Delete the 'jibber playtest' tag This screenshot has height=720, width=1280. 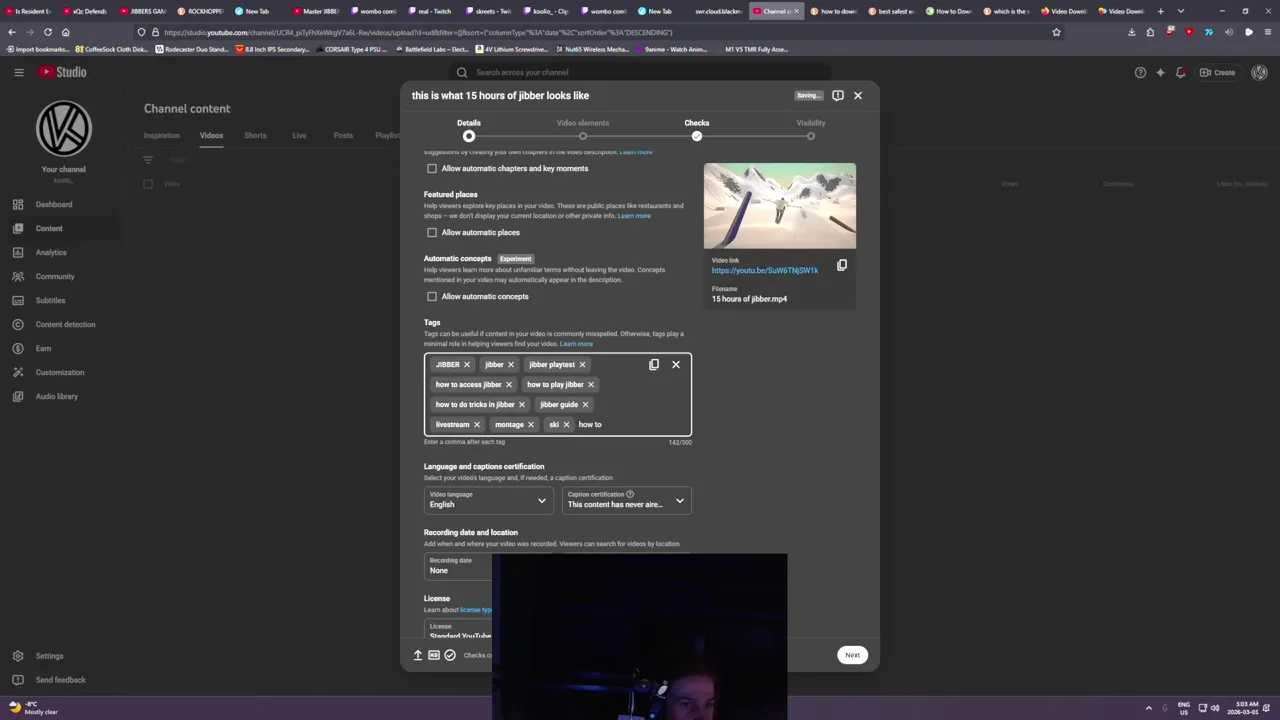[x=582, y=365]
